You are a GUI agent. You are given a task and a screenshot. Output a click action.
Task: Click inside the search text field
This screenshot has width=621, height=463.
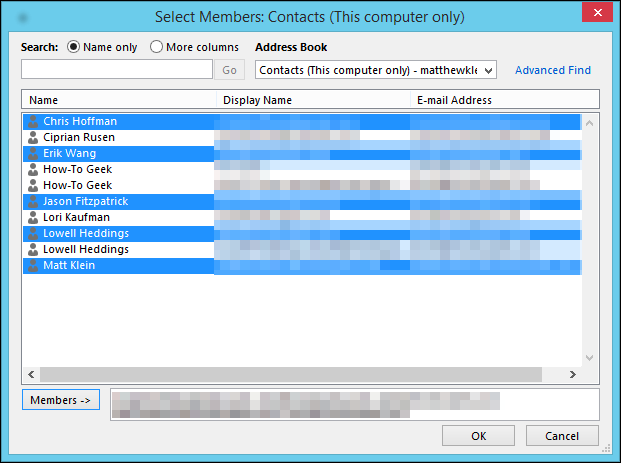point(117,70)
